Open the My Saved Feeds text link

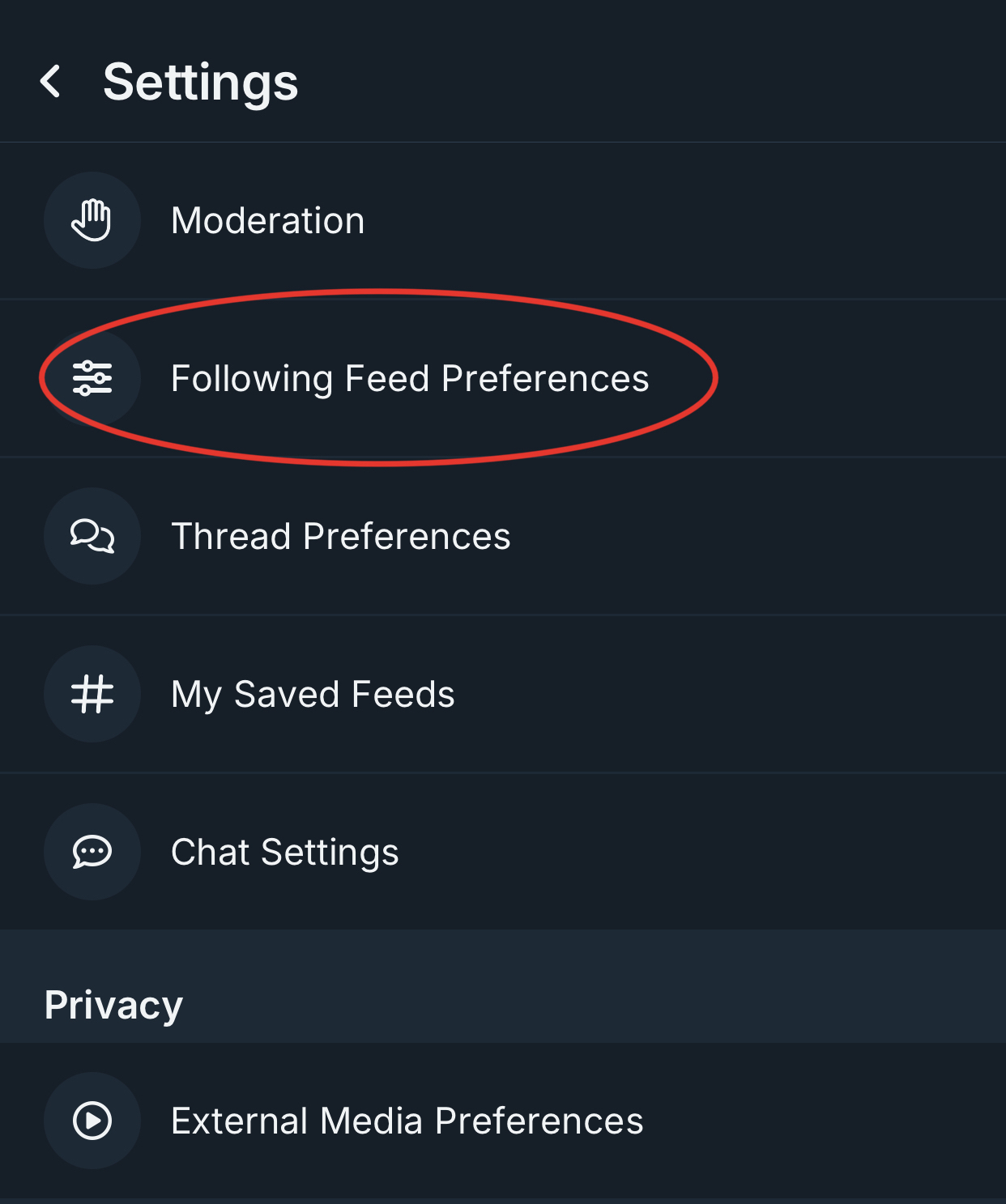[313, 694]
